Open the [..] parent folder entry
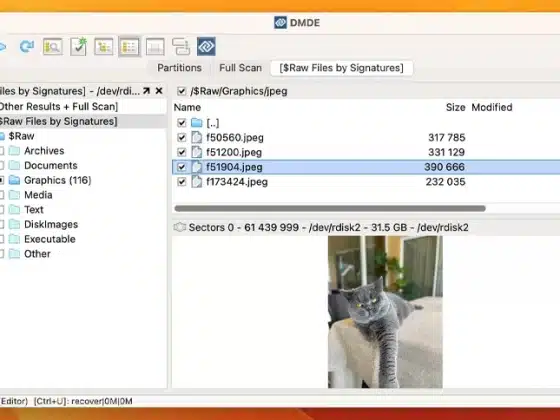This screenshot has height=420, width=560. (212, 123)
